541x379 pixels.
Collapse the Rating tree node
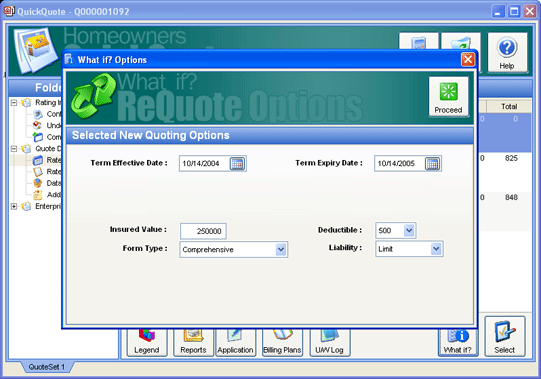[14, 103]
